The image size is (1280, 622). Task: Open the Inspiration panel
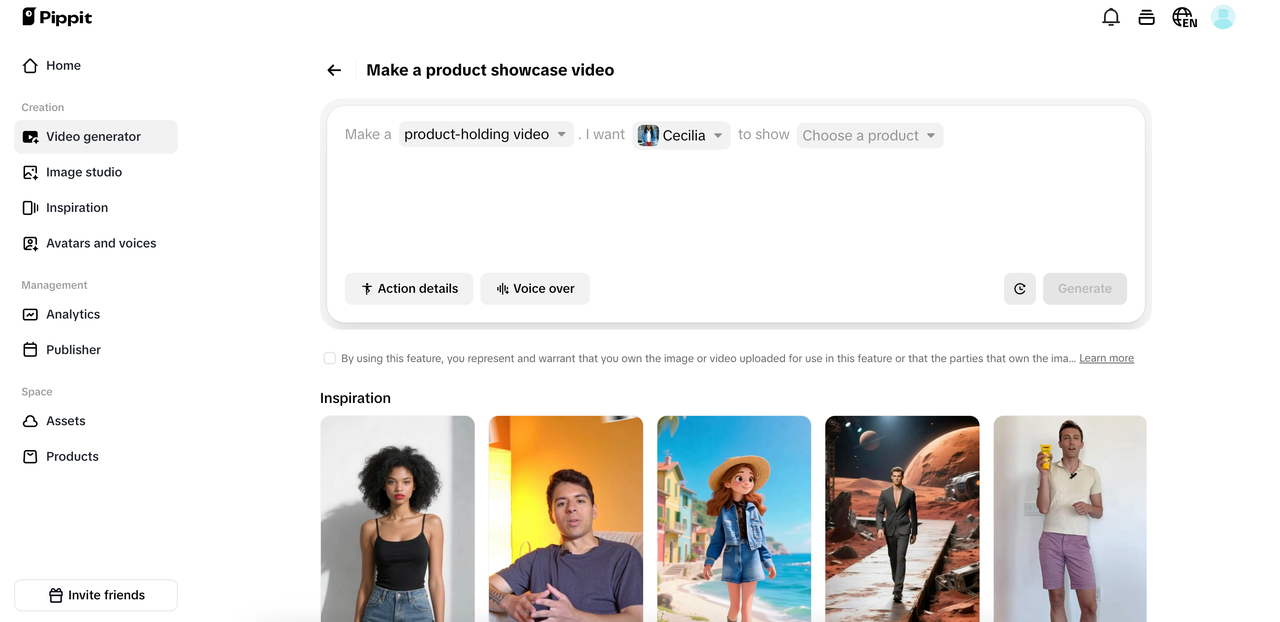(x=77, y=207)
